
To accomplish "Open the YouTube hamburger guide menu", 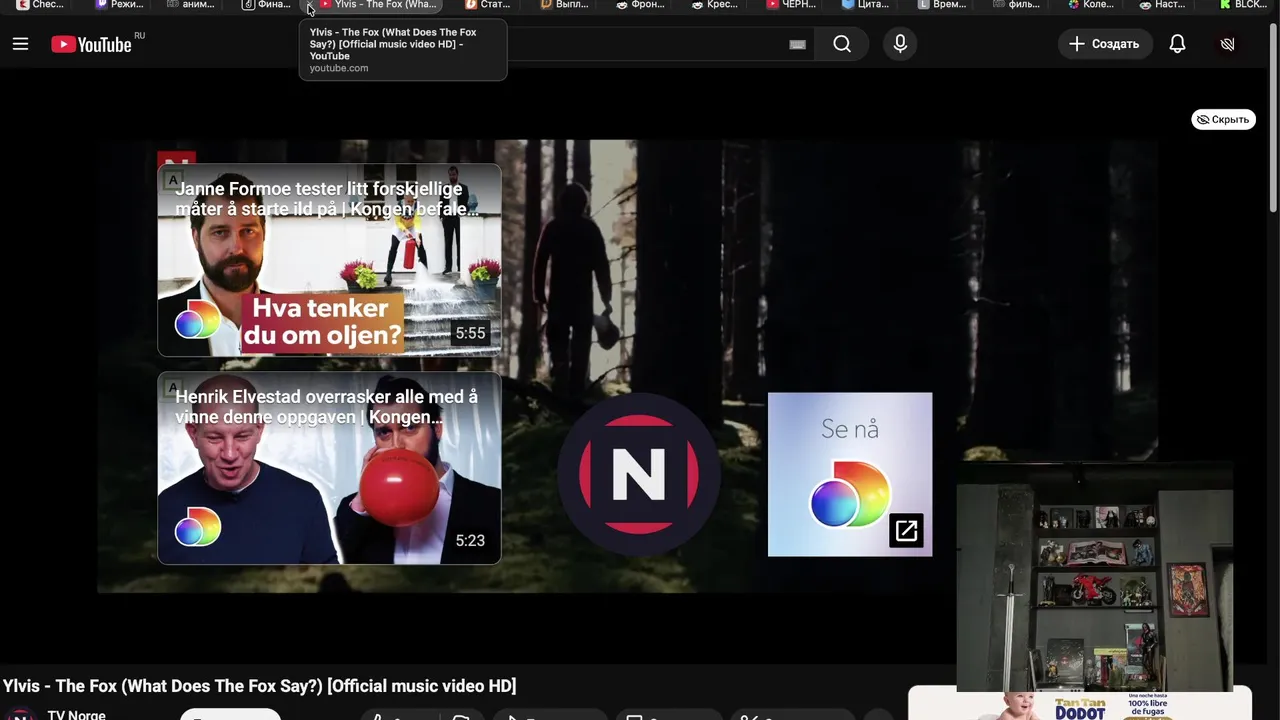I will pyautogui.click(x=20, y=44).
